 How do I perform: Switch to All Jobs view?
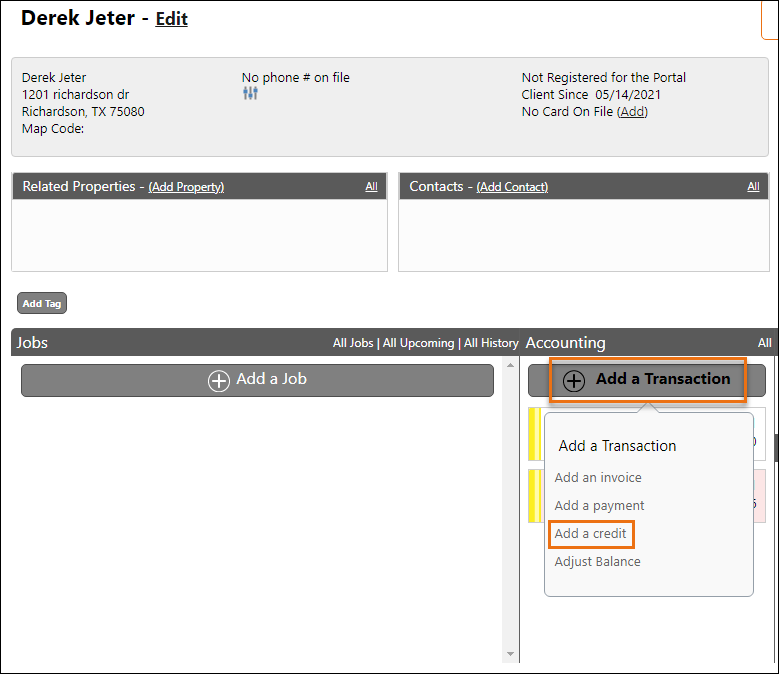tap(353, 343)
